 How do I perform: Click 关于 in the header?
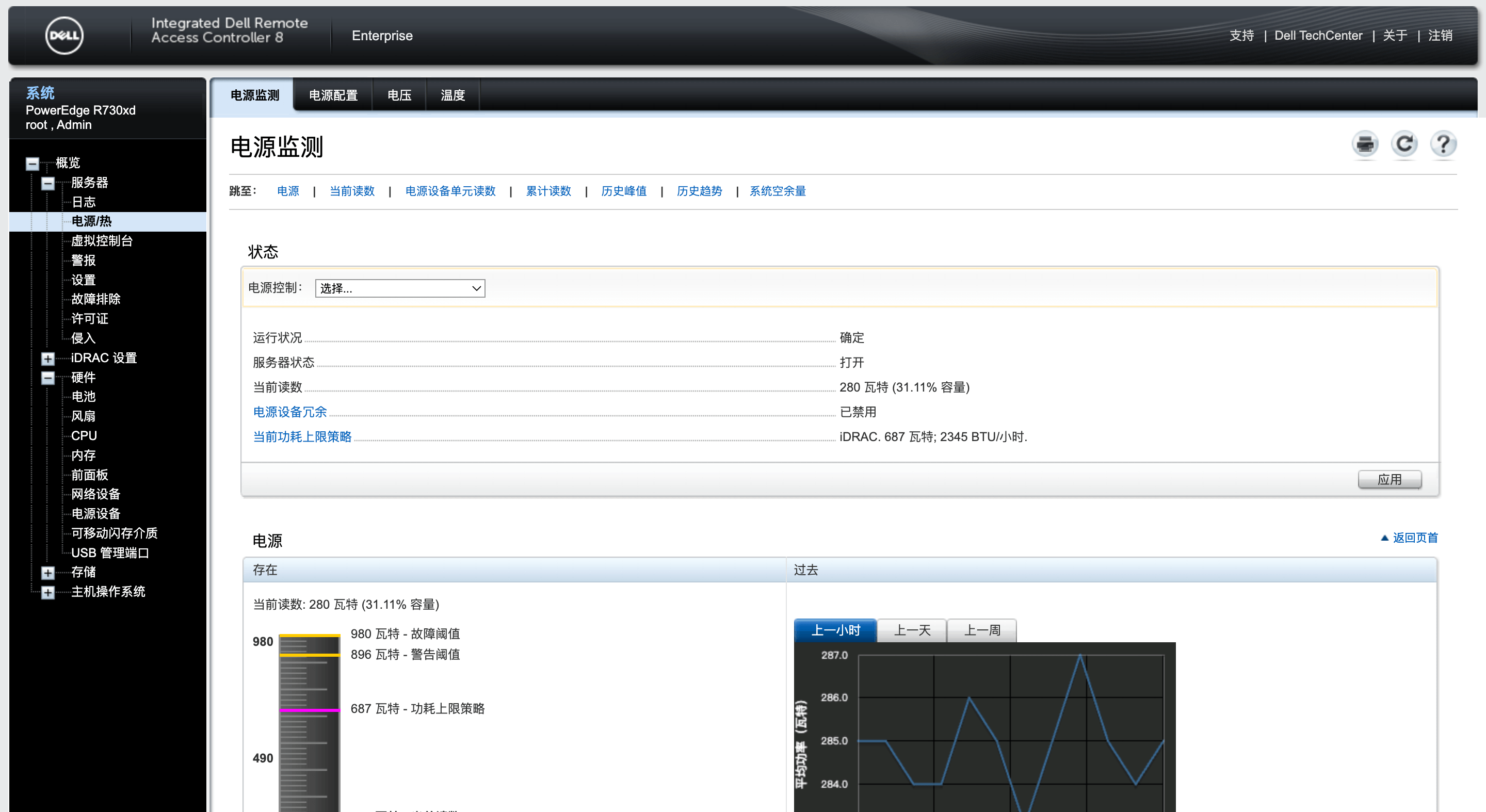point(1395,36)
